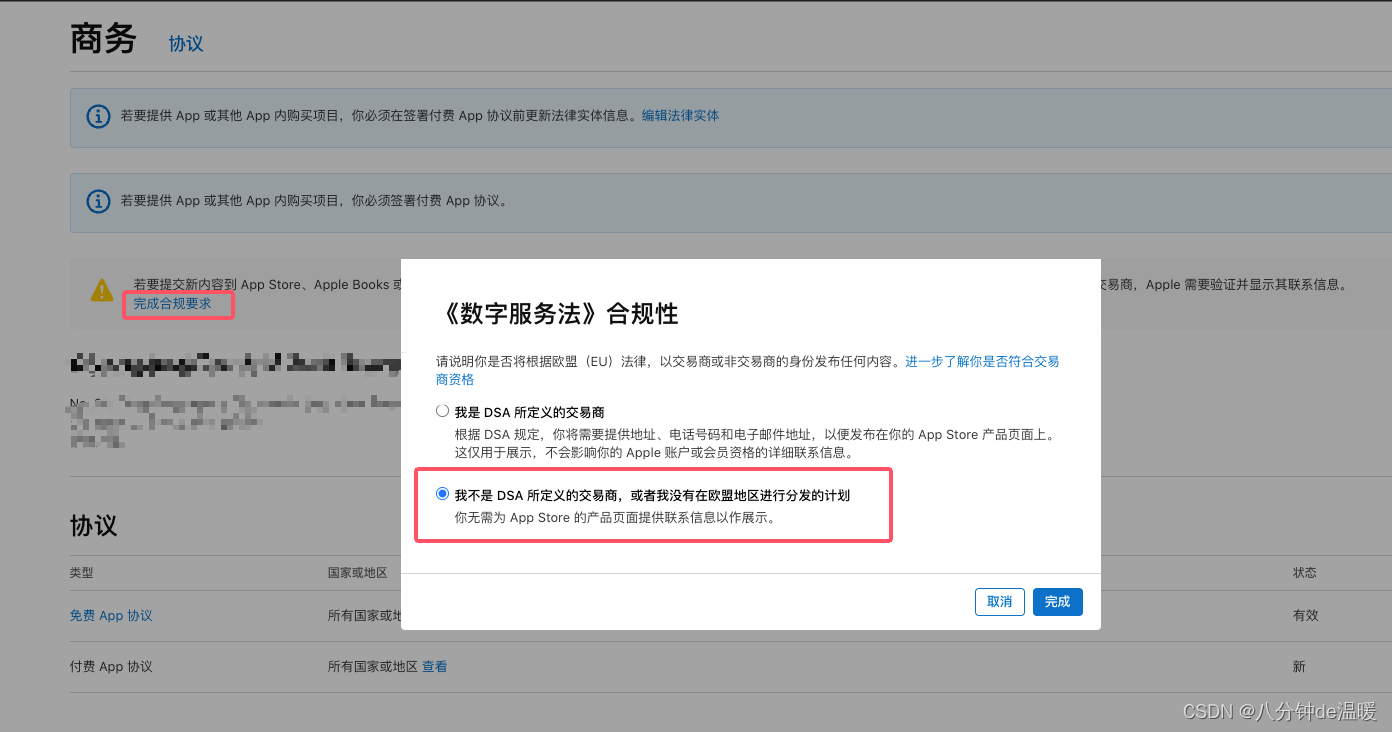The width and height of the screenshot is (1392, 732).
Task: Click the non-trader option description text
Action: [x=615, y=518]
